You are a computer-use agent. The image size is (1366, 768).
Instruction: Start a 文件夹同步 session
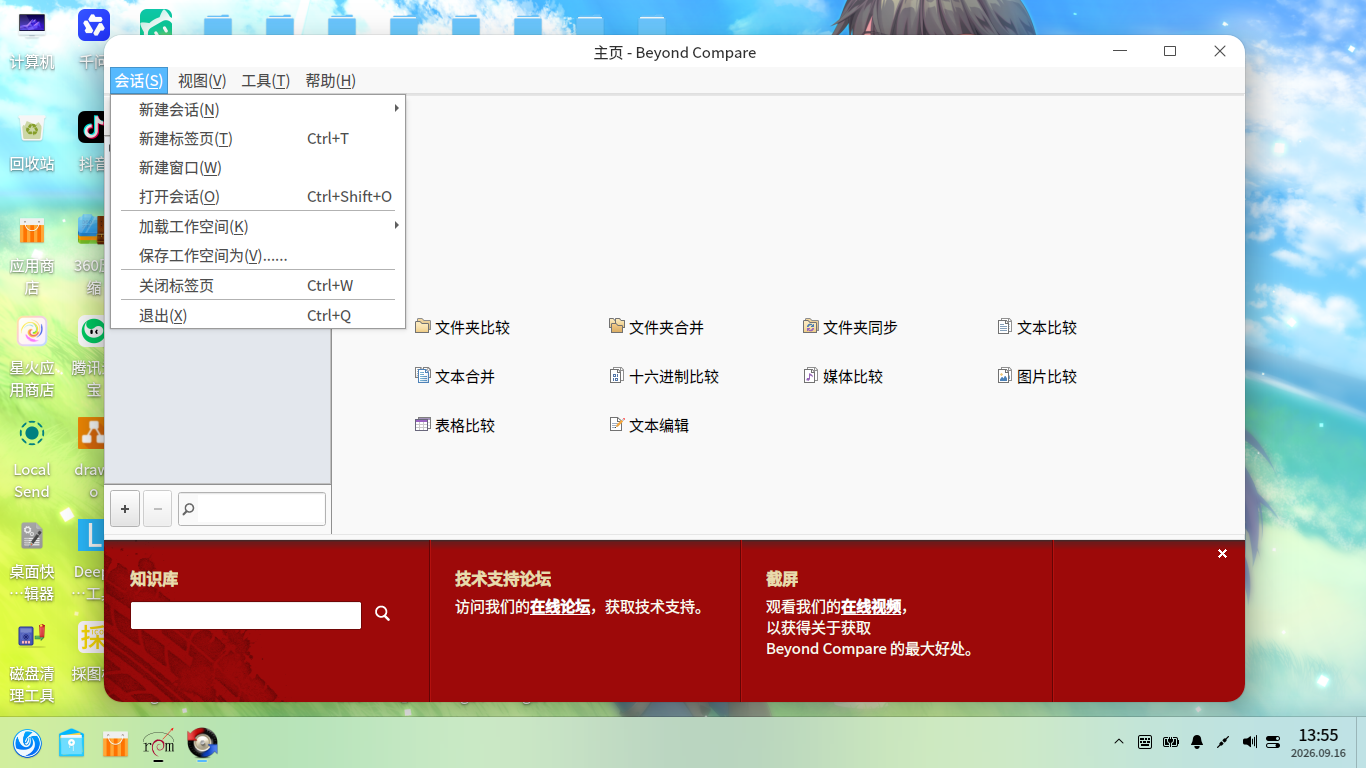(x=850, y=327)
